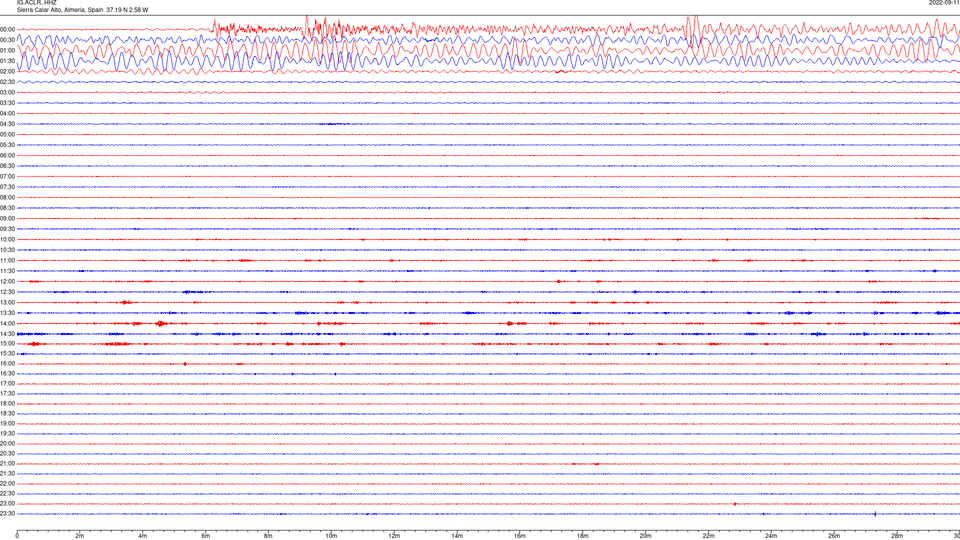Select the 16:30 time row label
Image resolution: width=960 pixels, height=540 pixels.
[7, 373]
